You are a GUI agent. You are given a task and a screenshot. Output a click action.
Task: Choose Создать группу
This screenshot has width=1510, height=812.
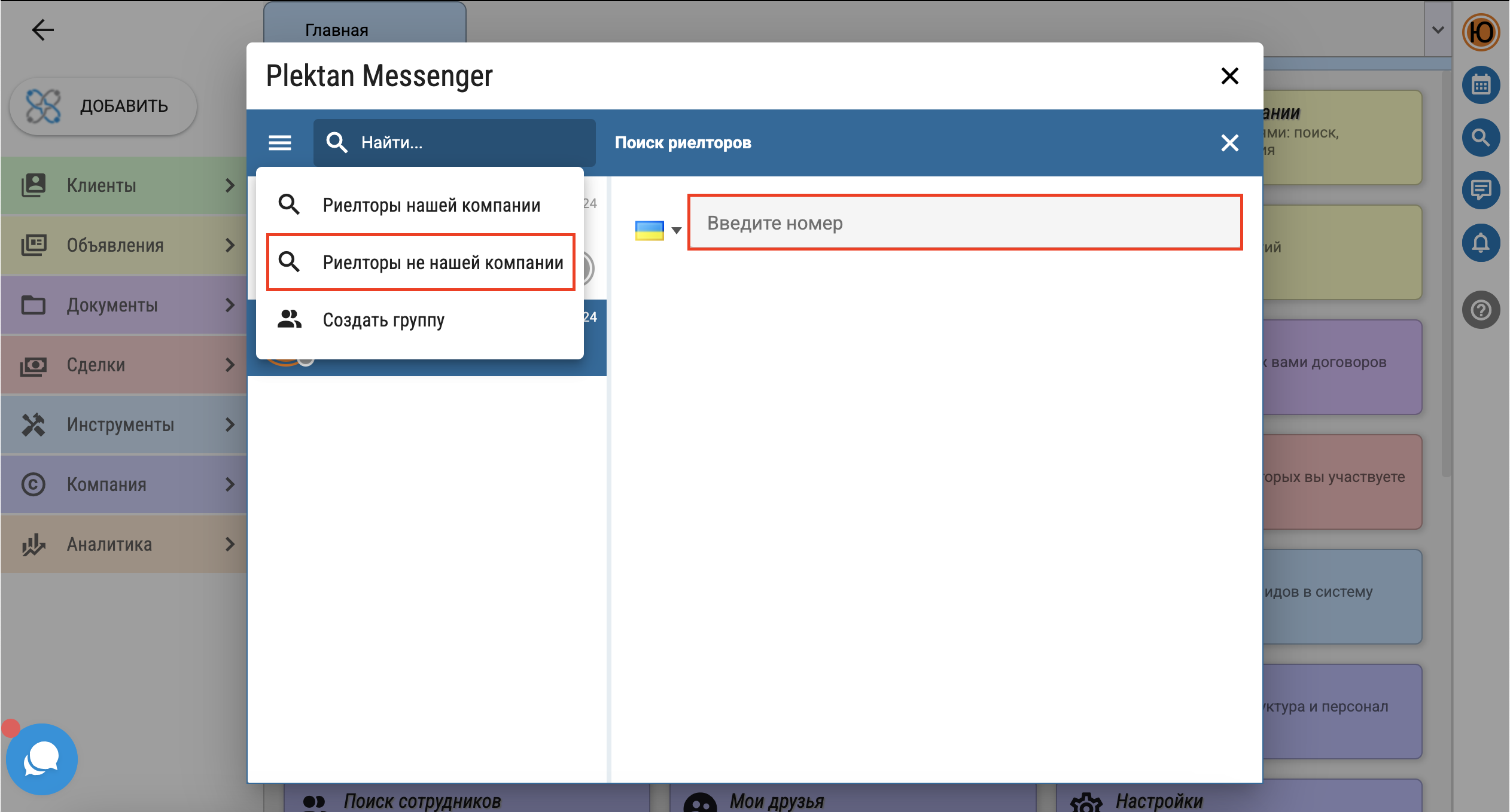(x=420, y=320)
